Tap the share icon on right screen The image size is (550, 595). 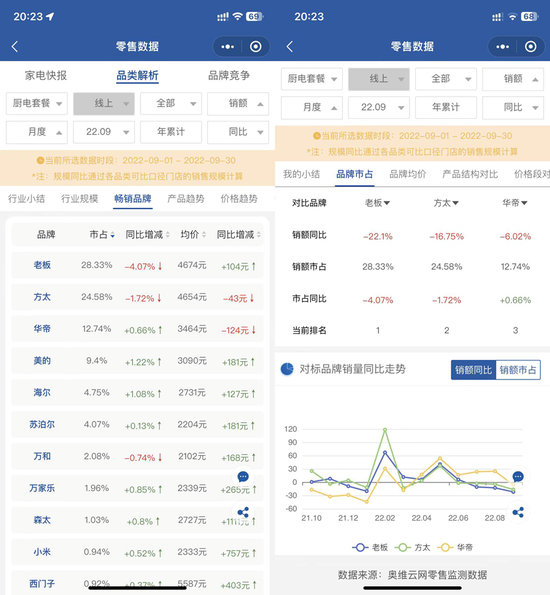point(518,512)
